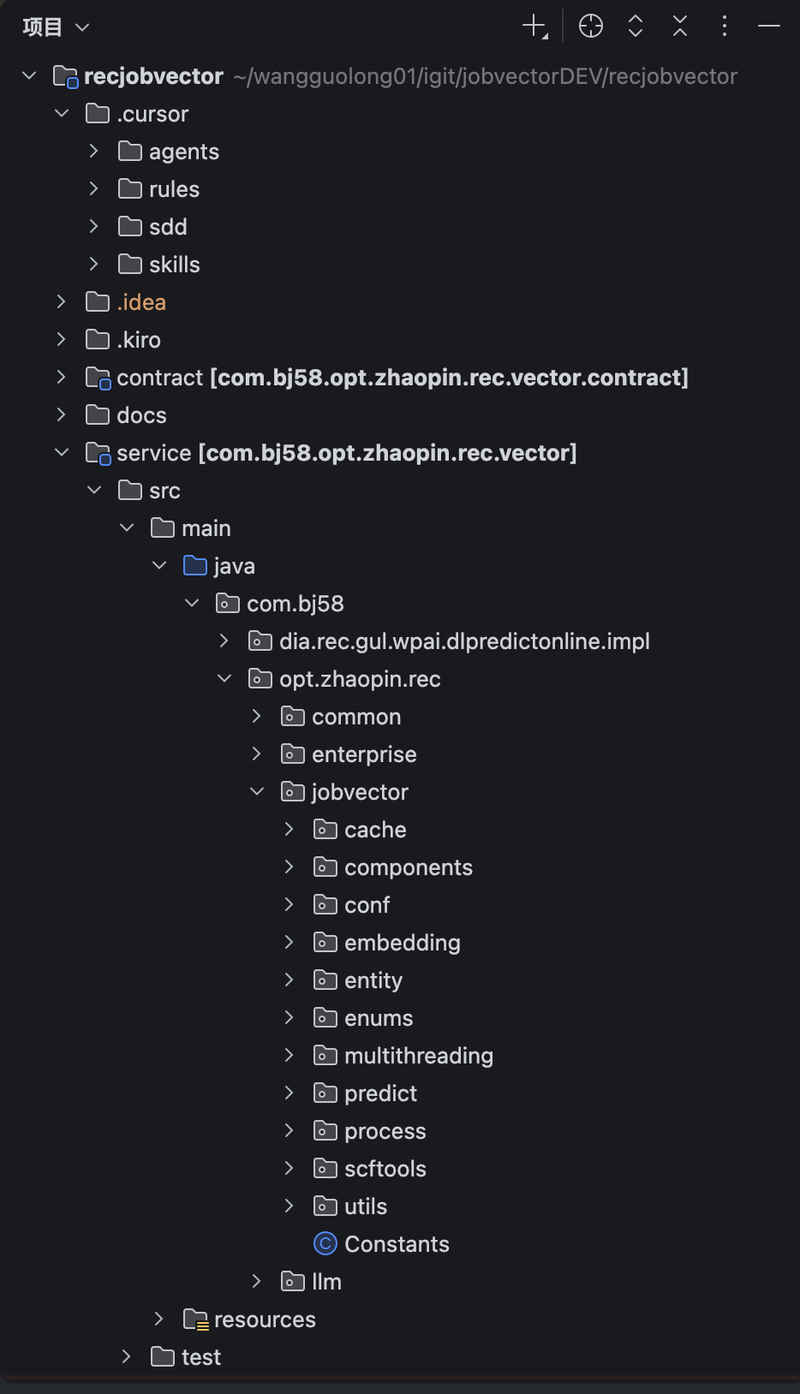Select the multithreading package
800x1394 pixels.
[404, 1056]
